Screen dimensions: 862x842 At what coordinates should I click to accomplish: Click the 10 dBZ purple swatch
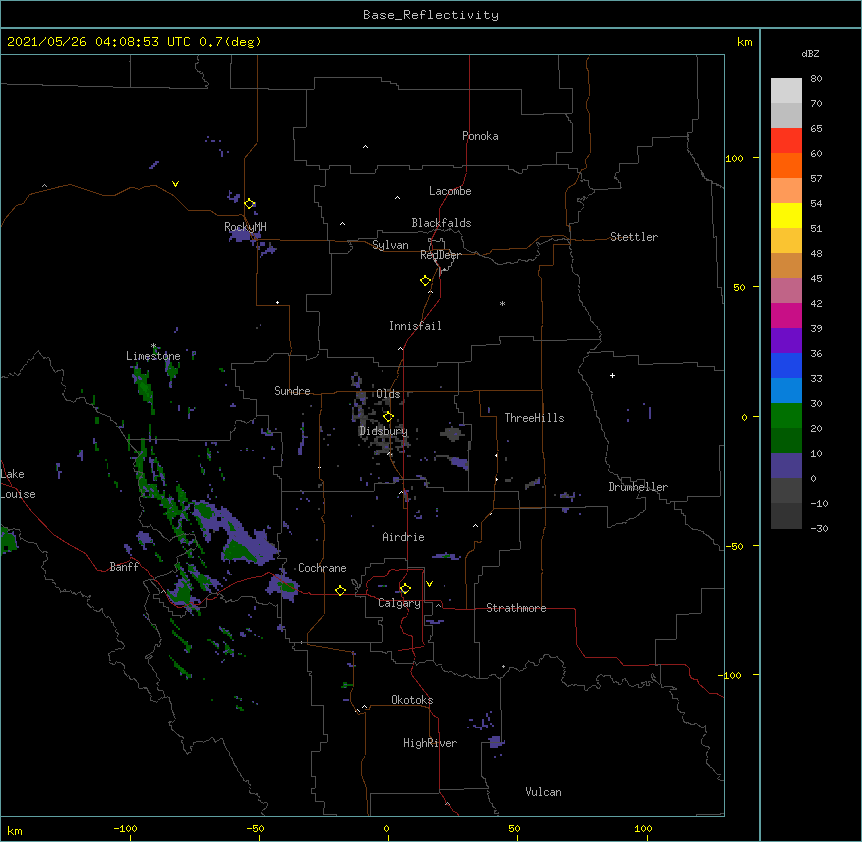tap(786, 466)
